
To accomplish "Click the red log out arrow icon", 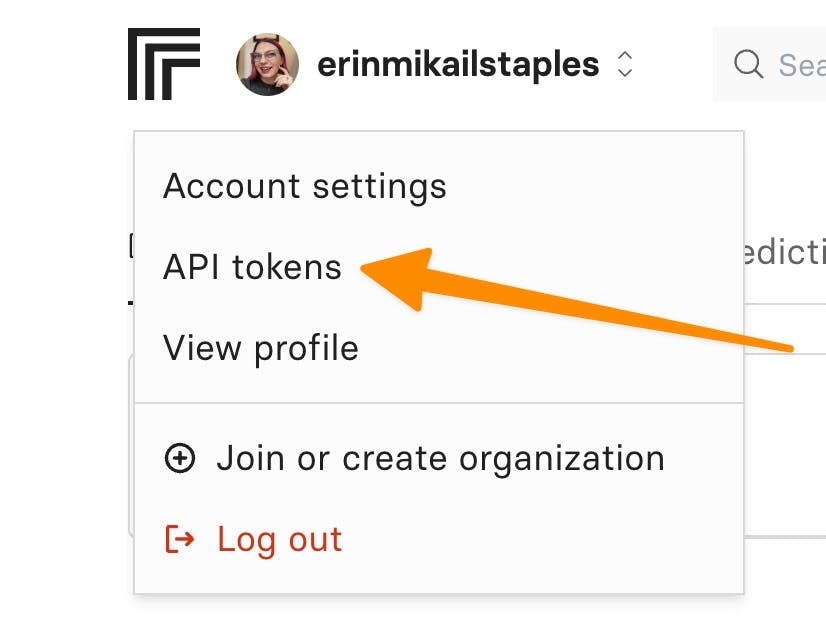I will 180,540.
